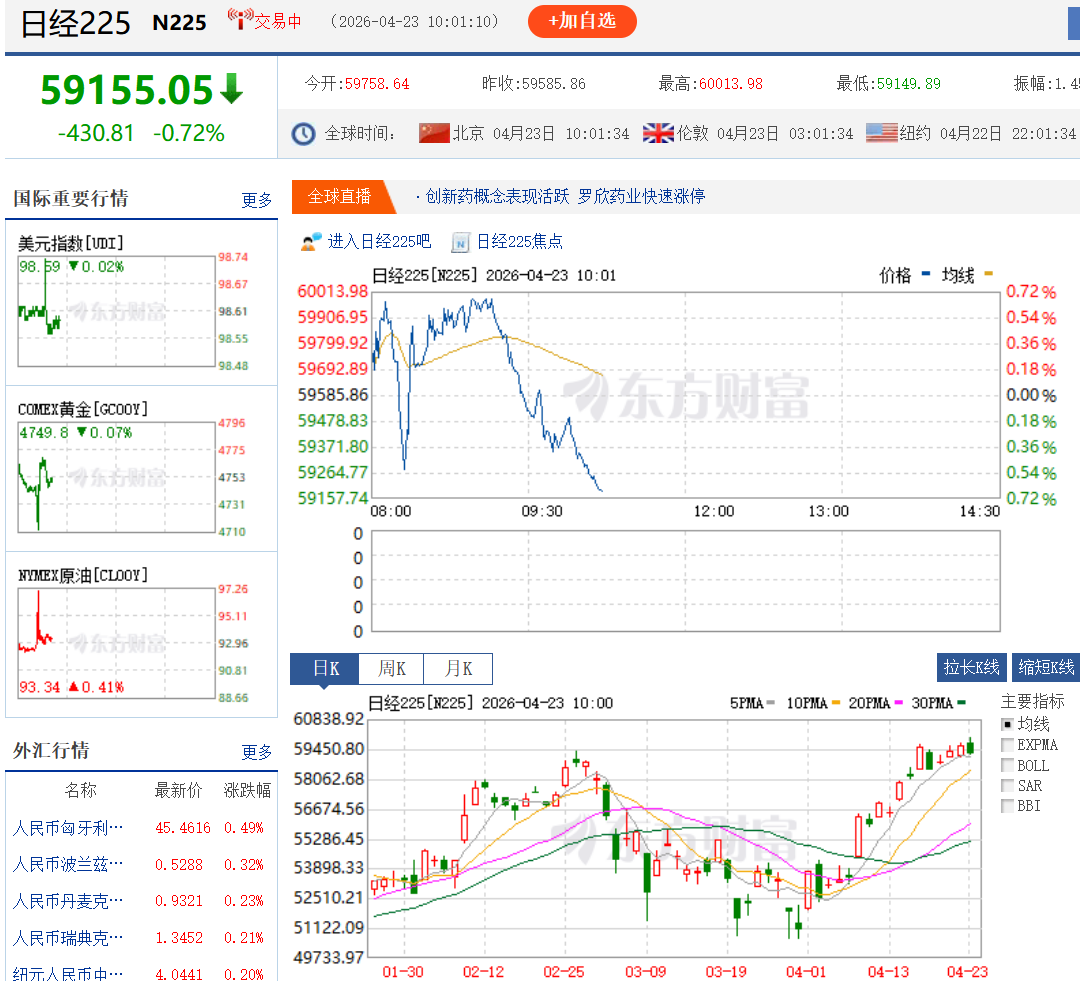
Task: Click the clock icon beside 全球时间
Action: click(303, 134)
